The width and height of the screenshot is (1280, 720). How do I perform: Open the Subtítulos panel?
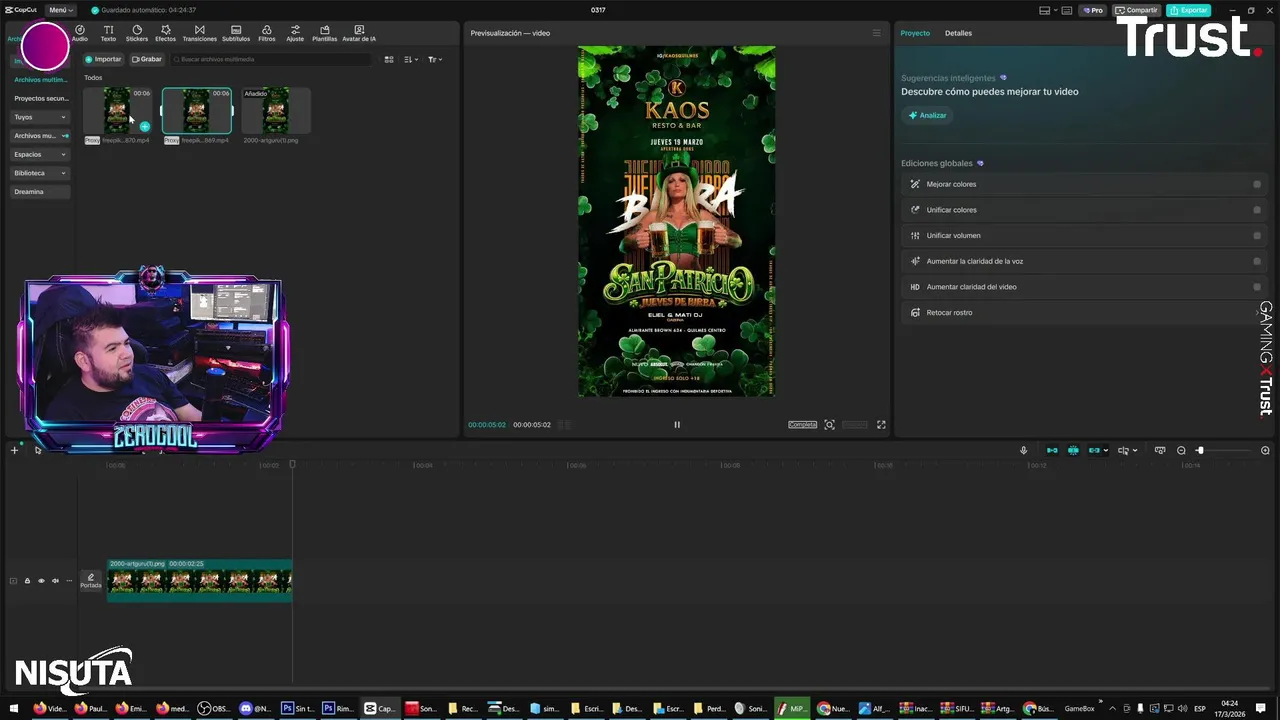pos(236,33)
